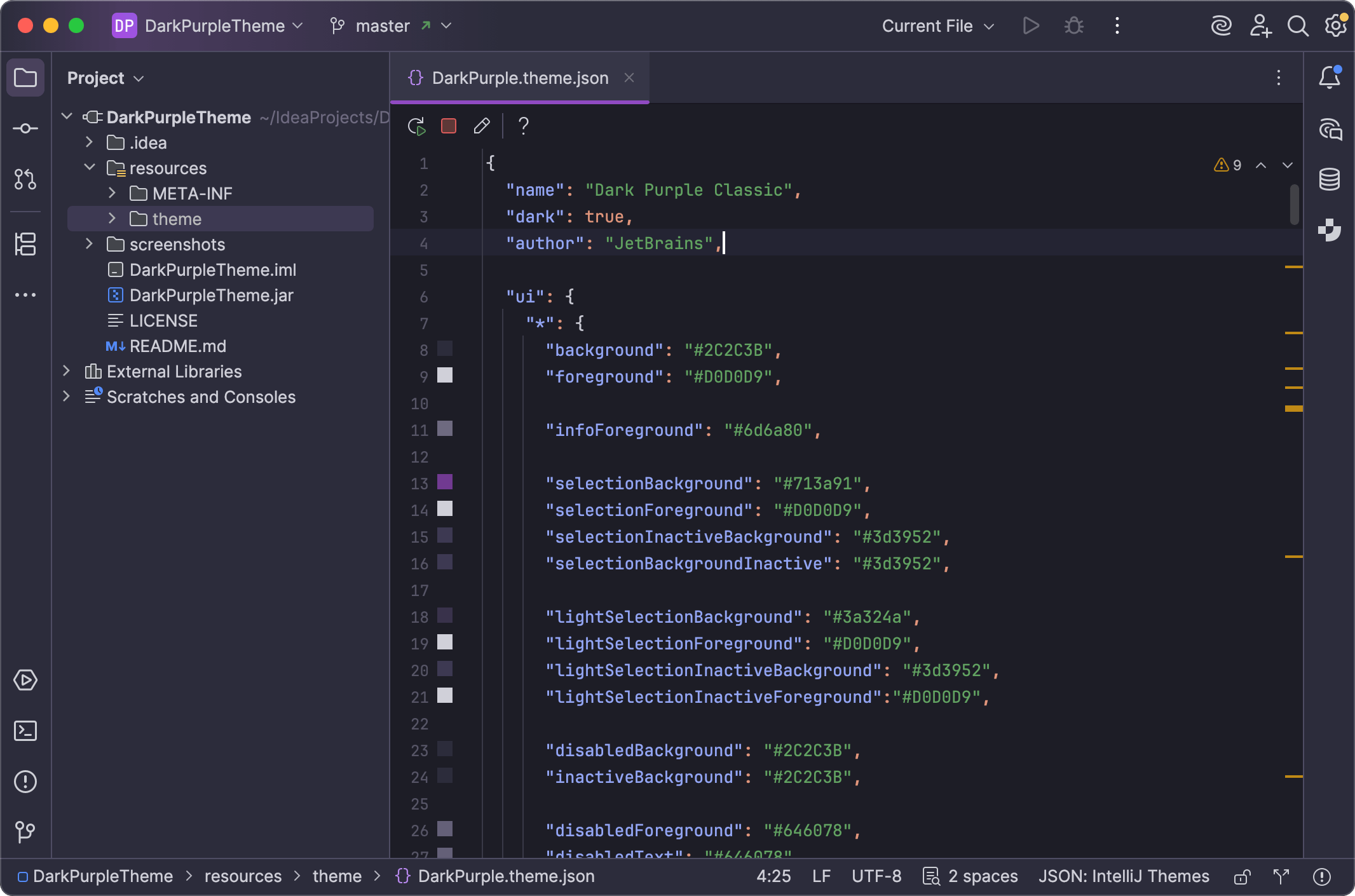This screenshot has height=896, width=1355.
Task: Open the Terminal tool window
Action: (x=25, y=731)
